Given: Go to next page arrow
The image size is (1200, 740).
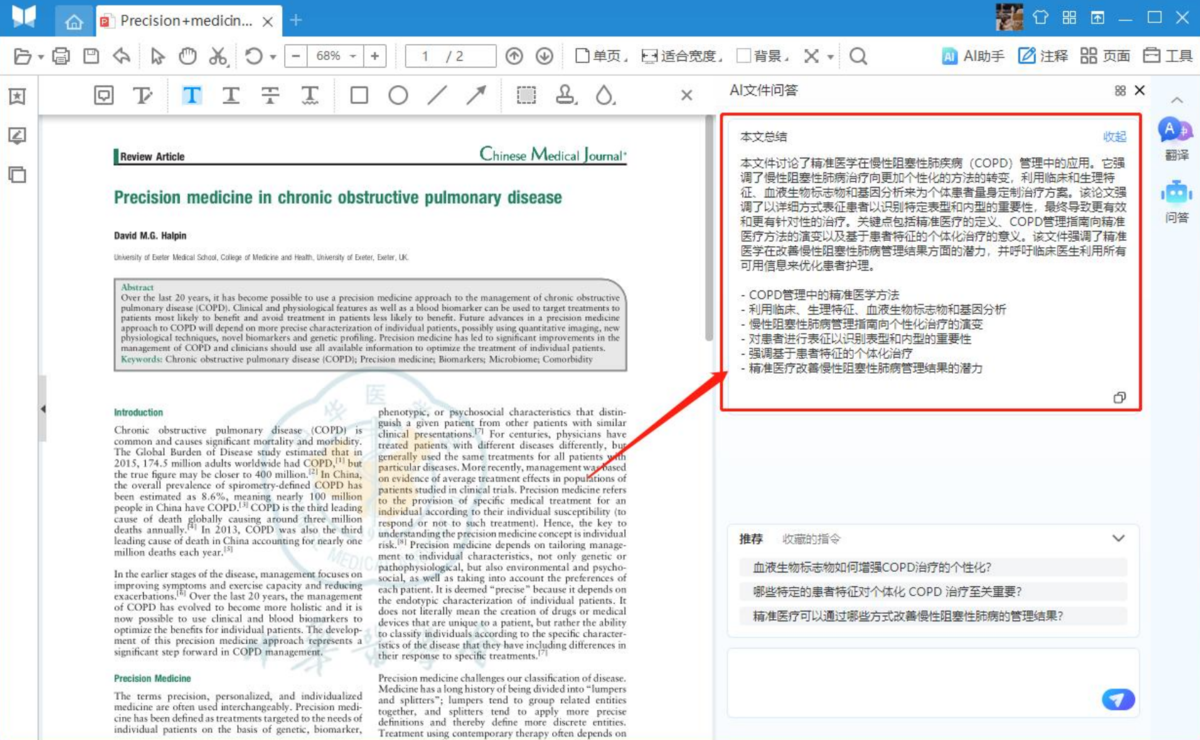Looking at the screenshot, I should pos(544,56).
